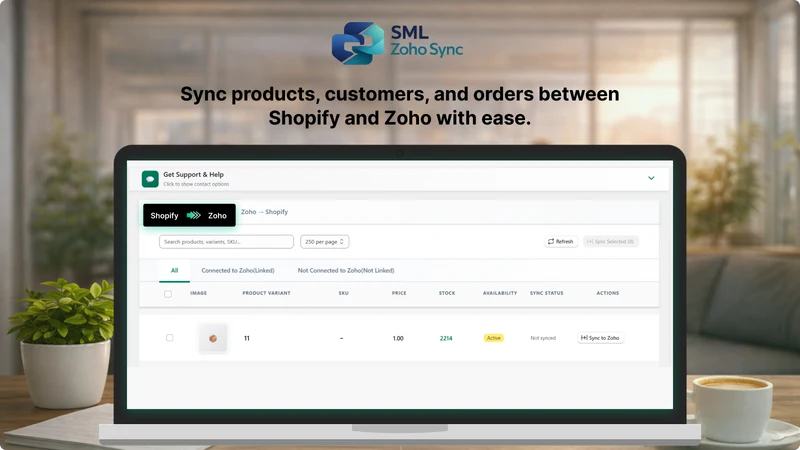The height and width of the screenshot is (450, 800).
Task: Click the Active availability badge
Action: [x=493, y=338]
